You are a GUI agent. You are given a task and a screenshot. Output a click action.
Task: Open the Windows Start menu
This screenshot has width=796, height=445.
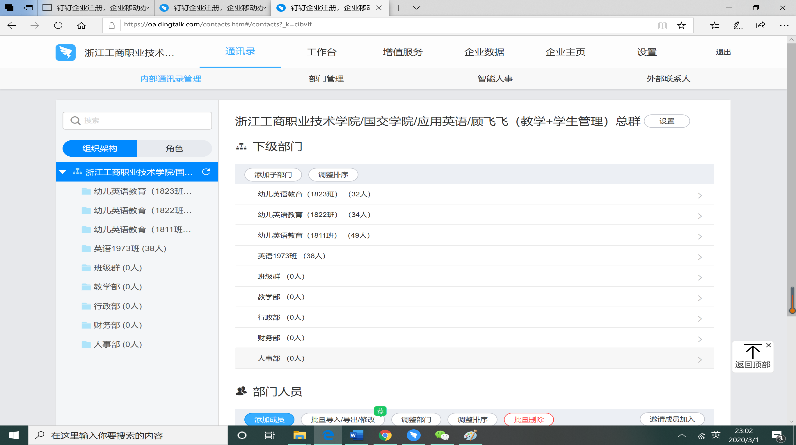[x=12, y=436]
